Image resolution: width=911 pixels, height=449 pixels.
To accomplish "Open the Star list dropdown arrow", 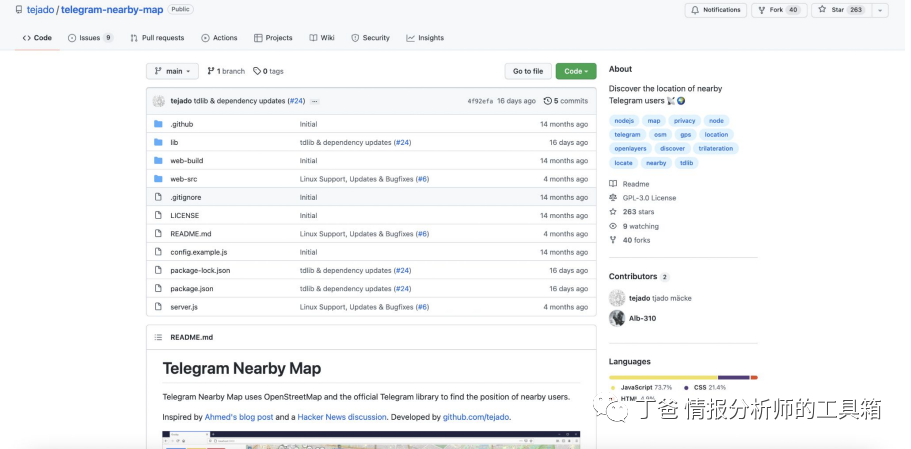I will 880,10.
